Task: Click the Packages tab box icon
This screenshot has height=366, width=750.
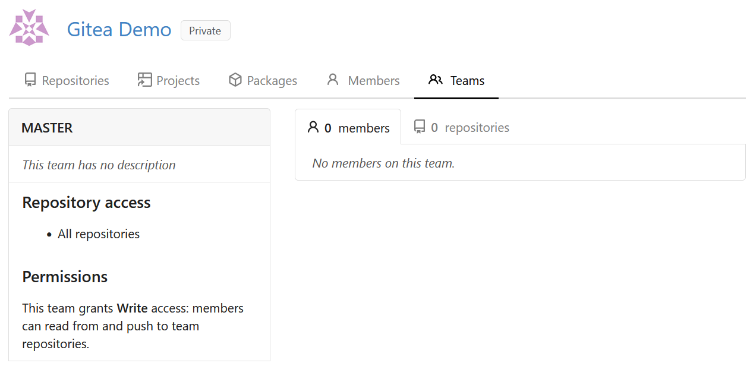Action: coord(235,80)
